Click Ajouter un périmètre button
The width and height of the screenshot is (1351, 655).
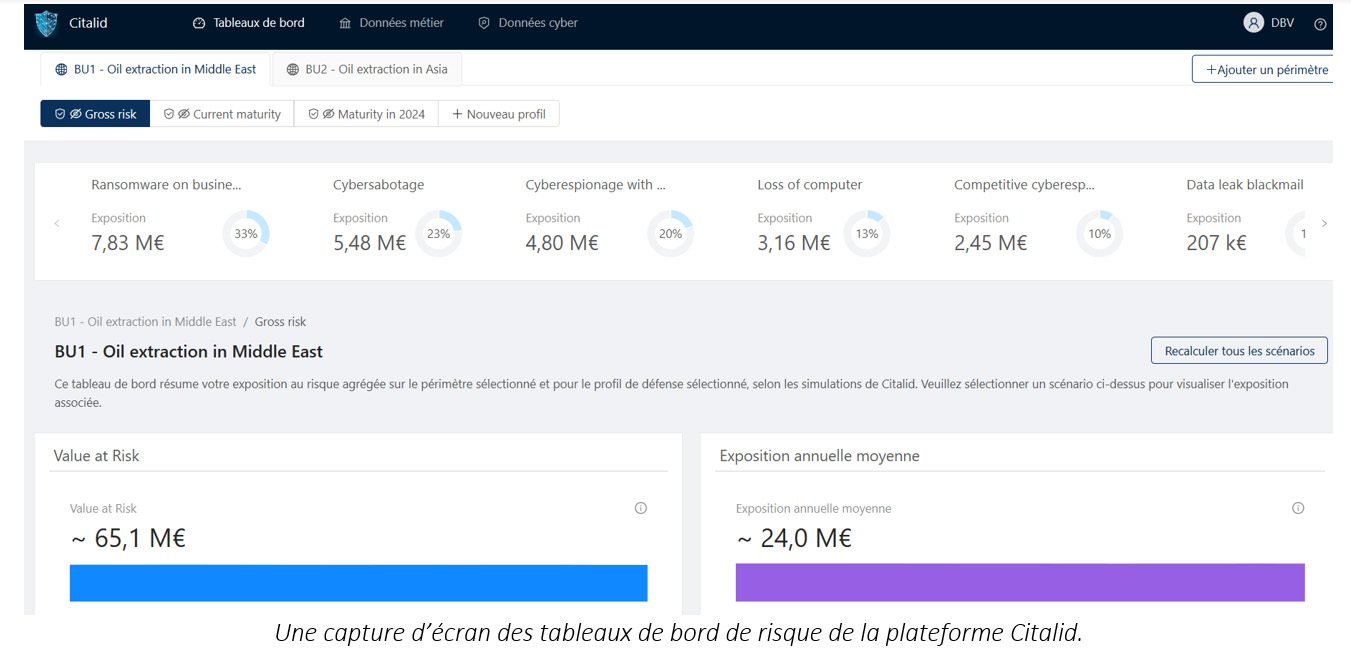1265,70
